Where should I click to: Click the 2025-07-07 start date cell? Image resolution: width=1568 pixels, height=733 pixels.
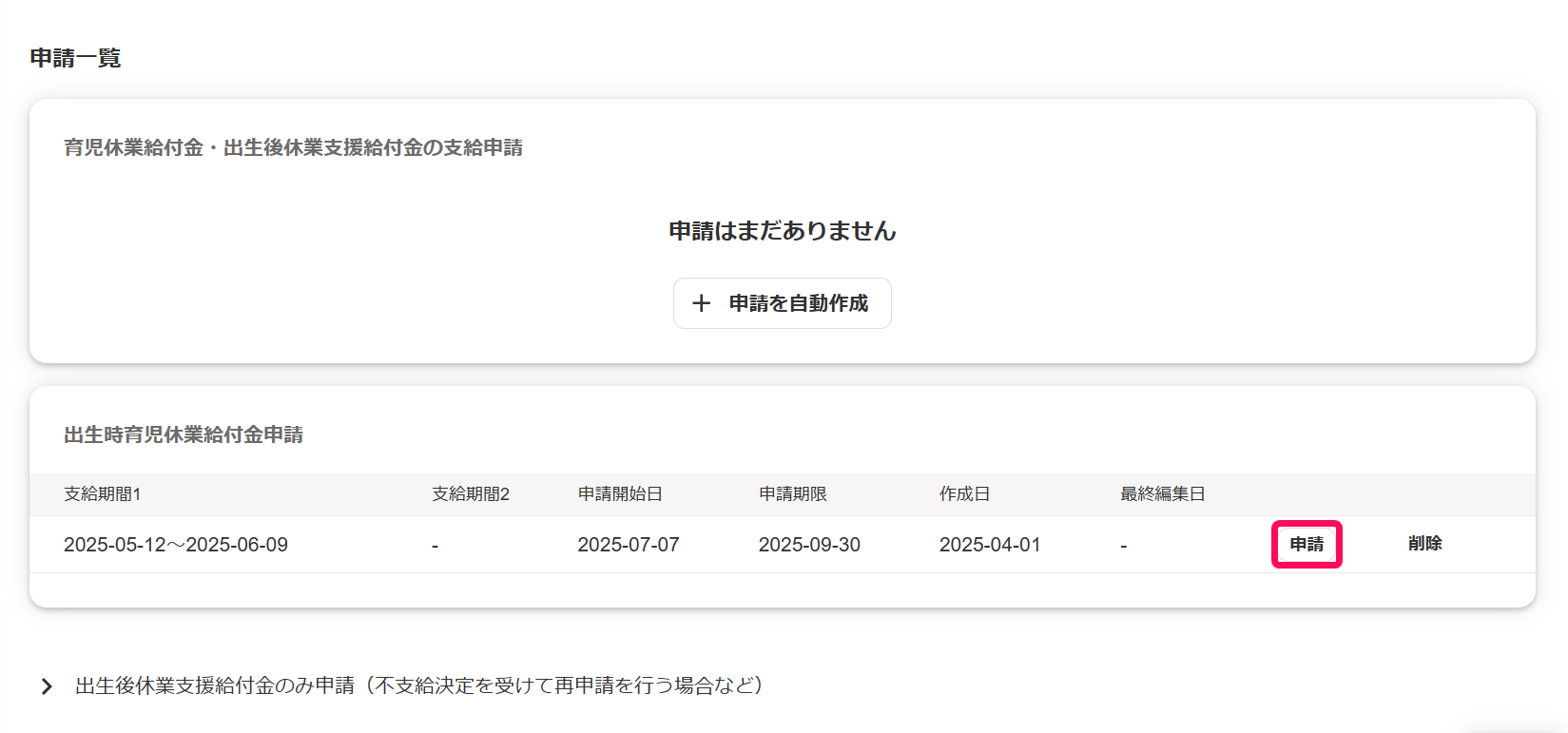tap(629, 545)
